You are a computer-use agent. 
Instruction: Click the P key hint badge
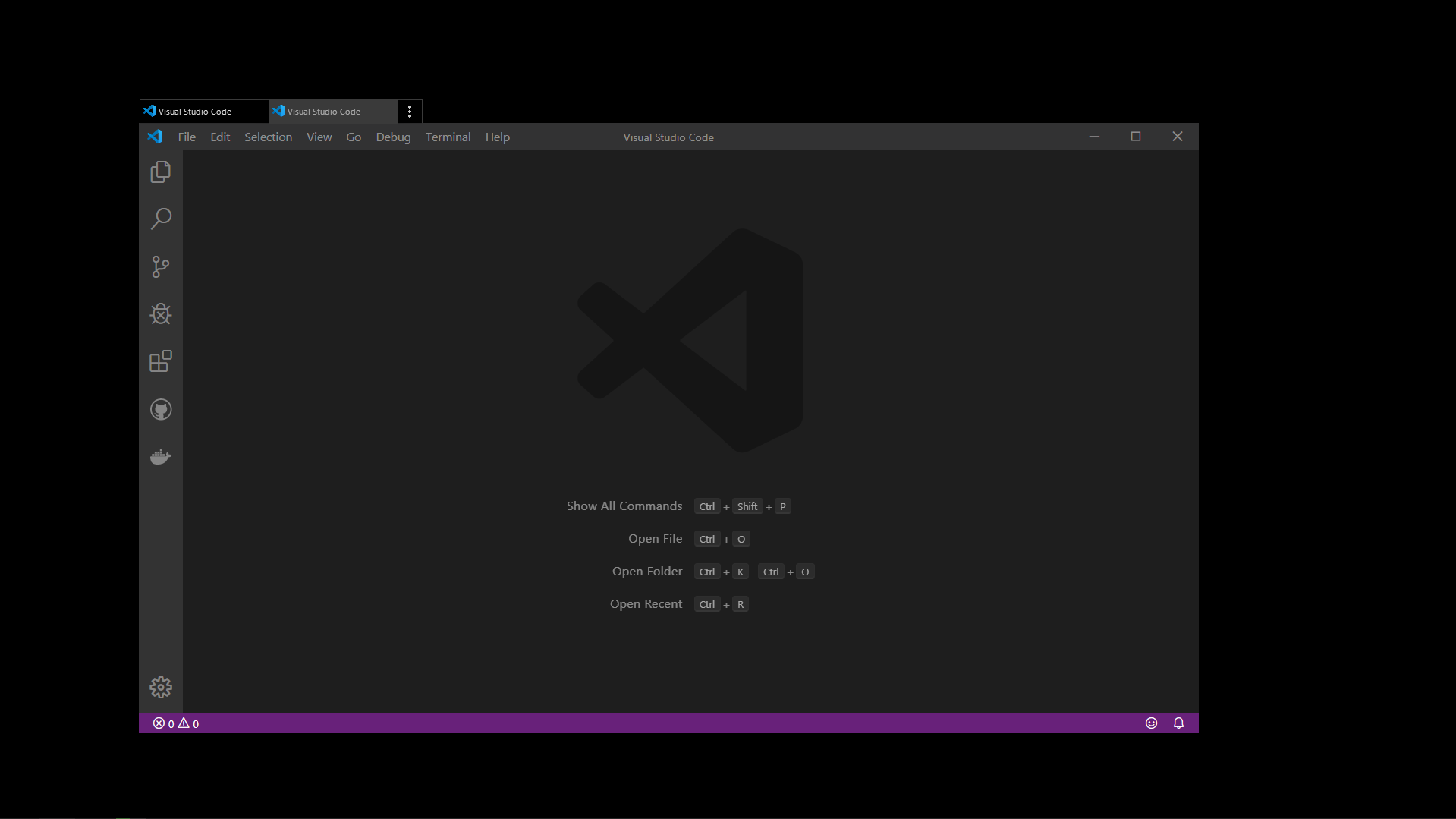pyautogui.click(x=783, y=506)
